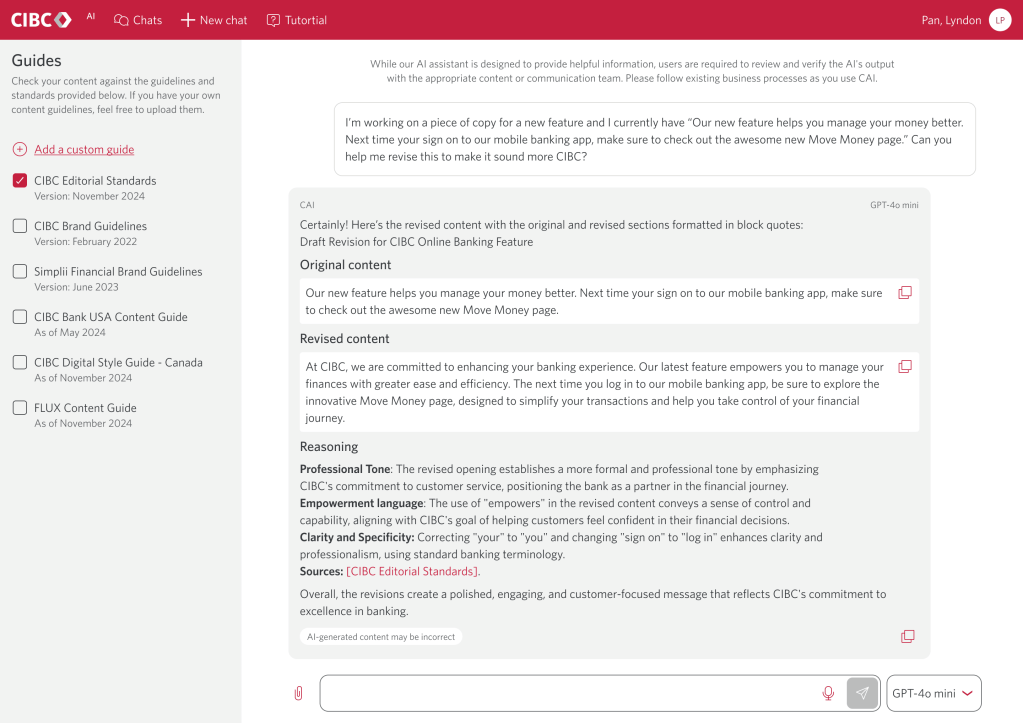Click the user's prompt message bubble
Screen dimensions: 1023x723
point(654,139)
